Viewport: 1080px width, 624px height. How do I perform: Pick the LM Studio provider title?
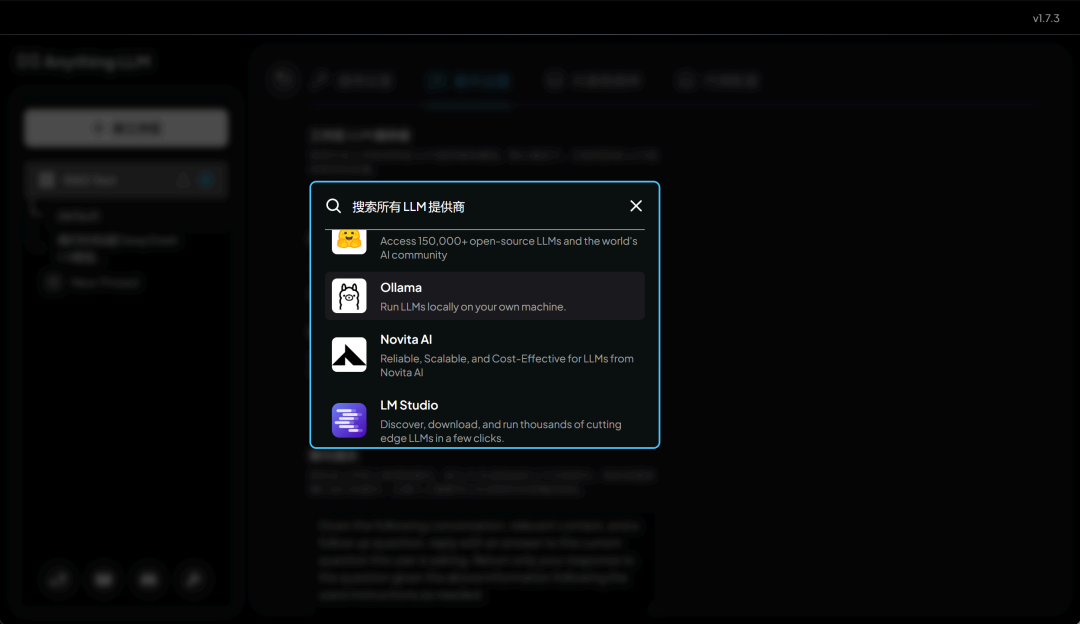click(x=409, y=405)
